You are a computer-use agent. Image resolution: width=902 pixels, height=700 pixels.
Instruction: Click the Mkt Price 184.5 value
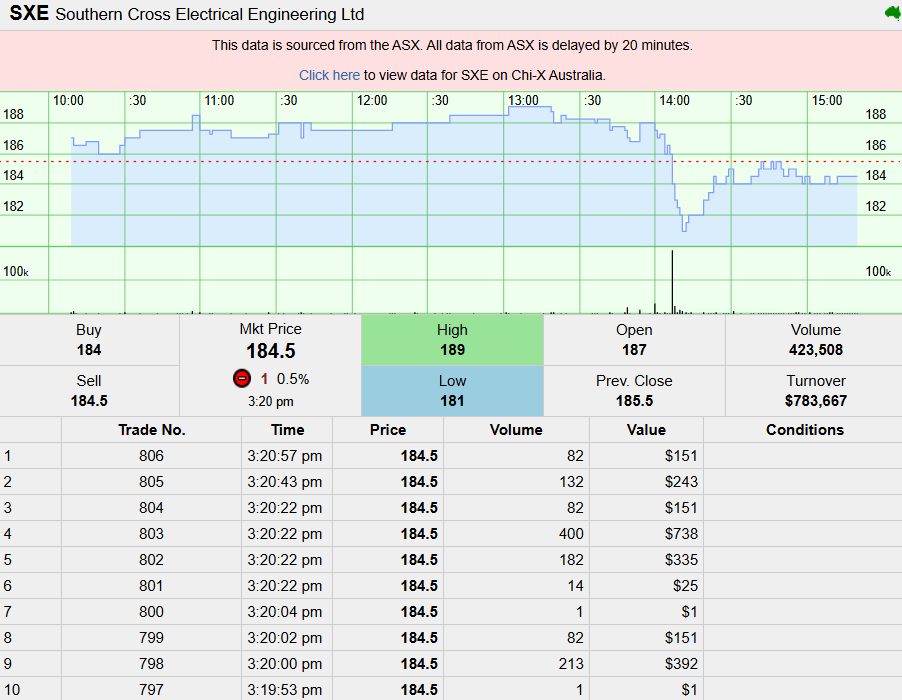click(x=270, y=351)
